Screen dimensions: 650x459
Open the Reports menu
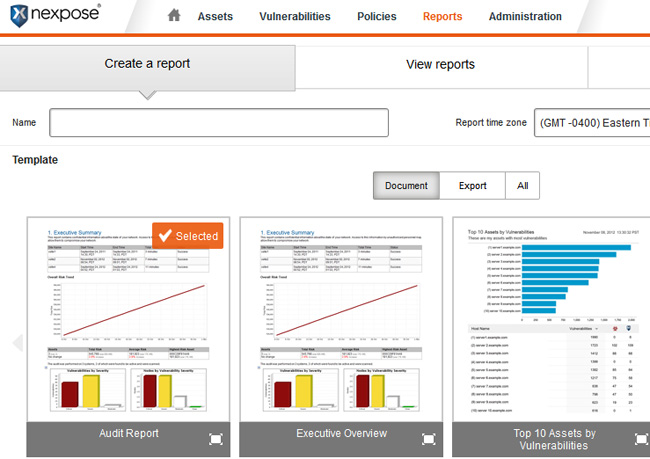point(442,17)
